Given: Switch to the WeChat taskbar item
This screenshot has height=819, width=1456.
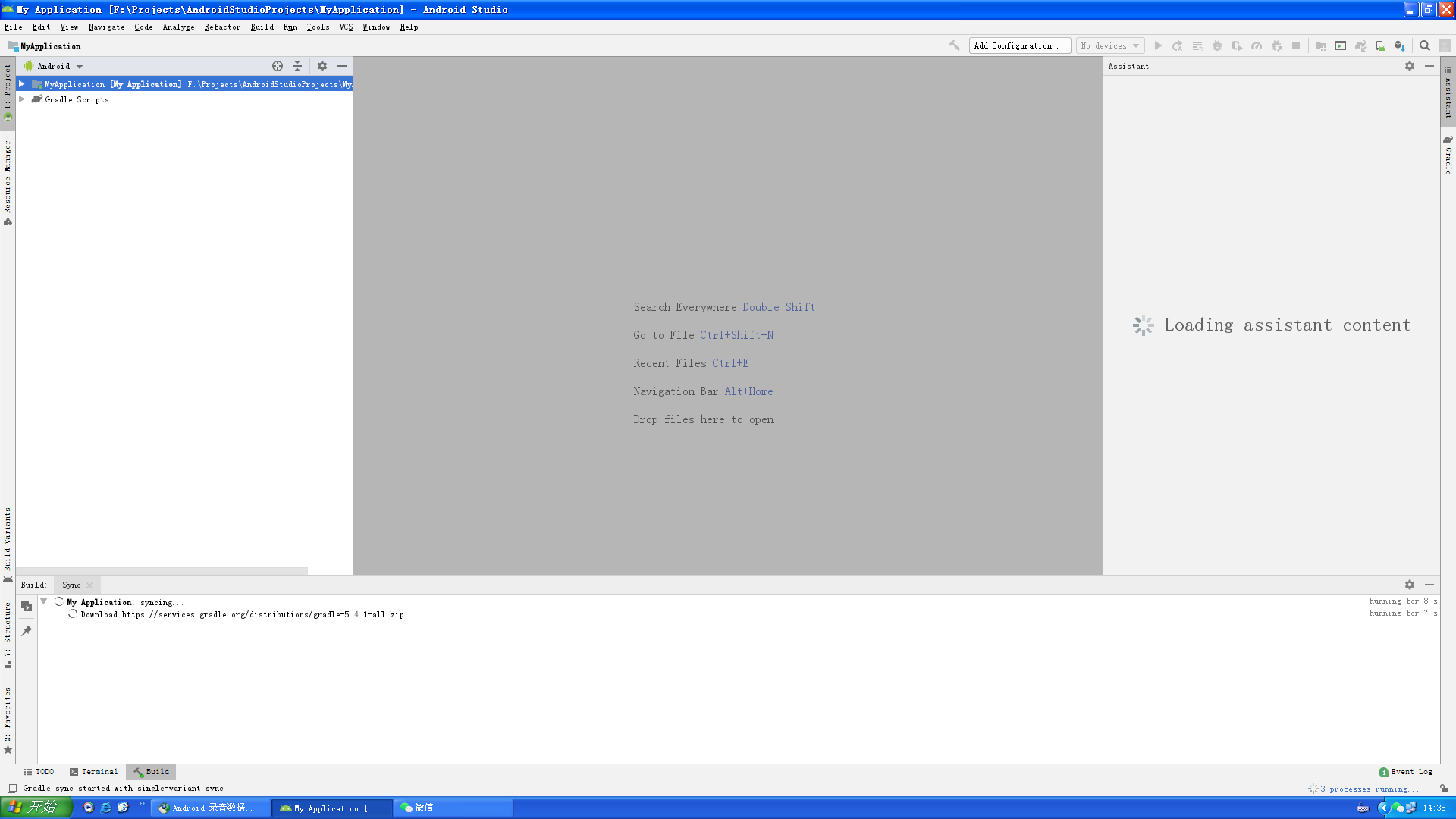Looking at the screenshot, I should 453,808.
